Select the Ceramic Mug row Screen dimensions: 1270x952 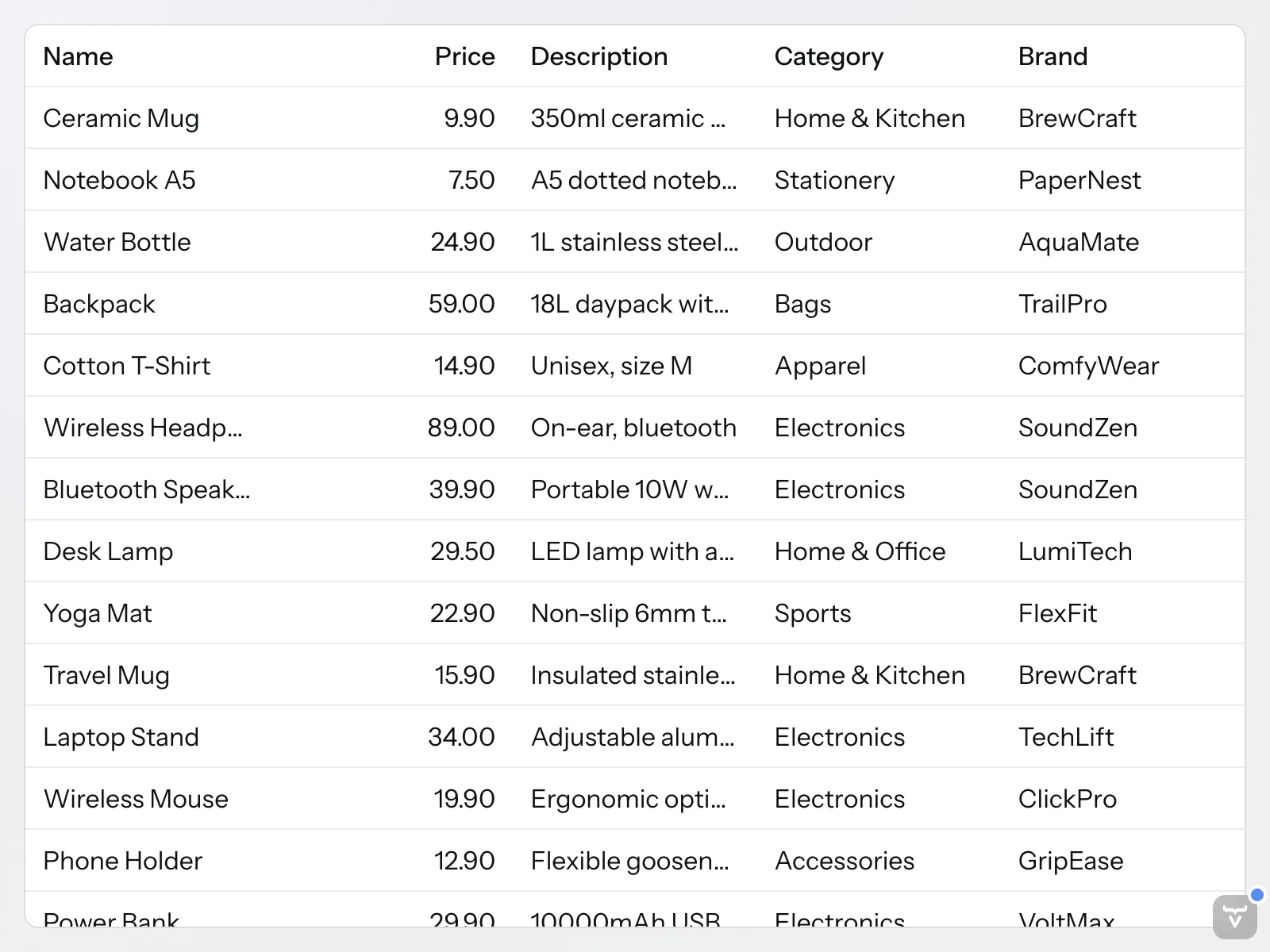[121, 117]
